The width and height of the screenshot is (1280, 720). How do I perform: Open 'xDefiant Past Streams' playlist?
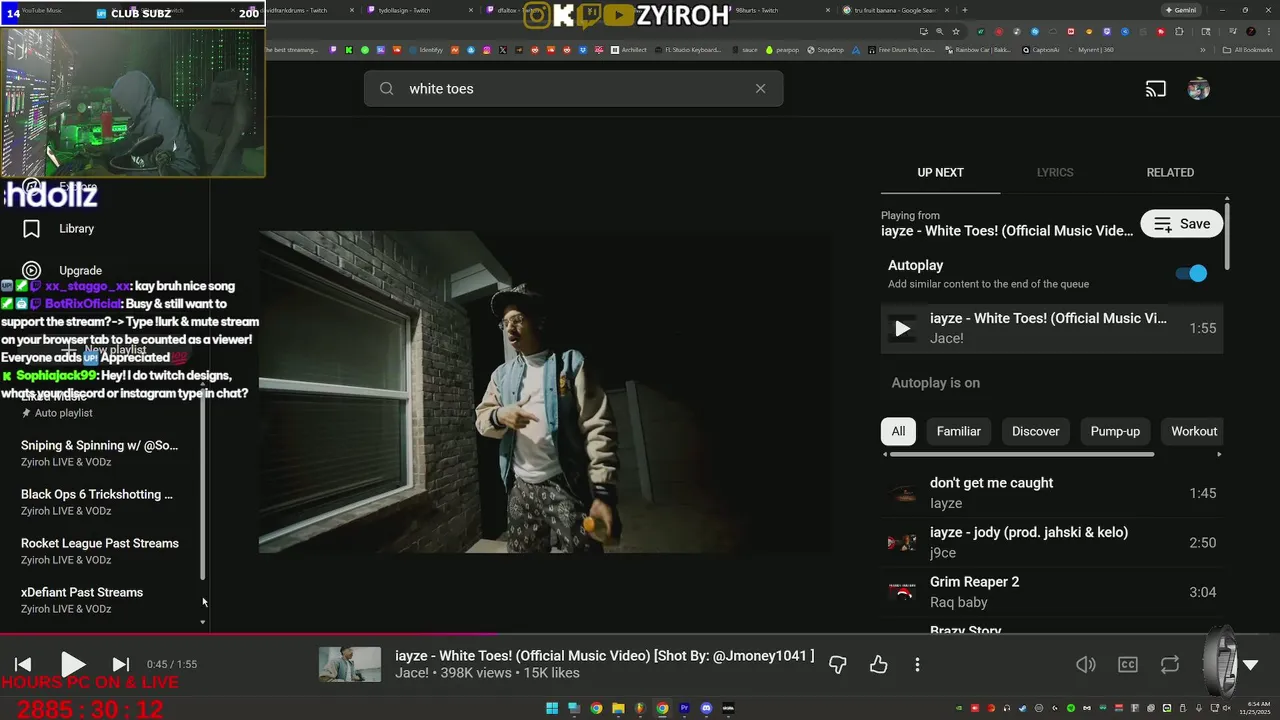pyautogui.click(x=82, y=601)
